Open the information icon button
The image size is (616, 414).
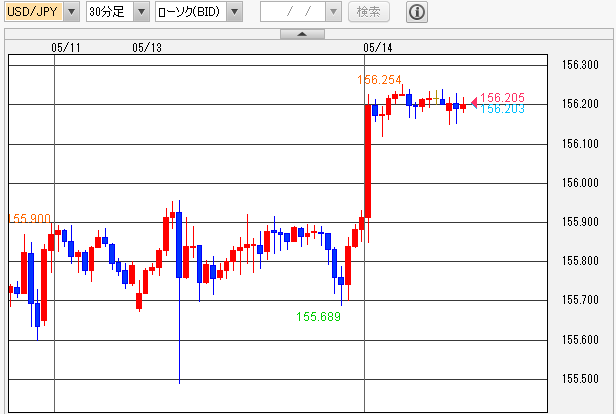click(x=416, y=12)
